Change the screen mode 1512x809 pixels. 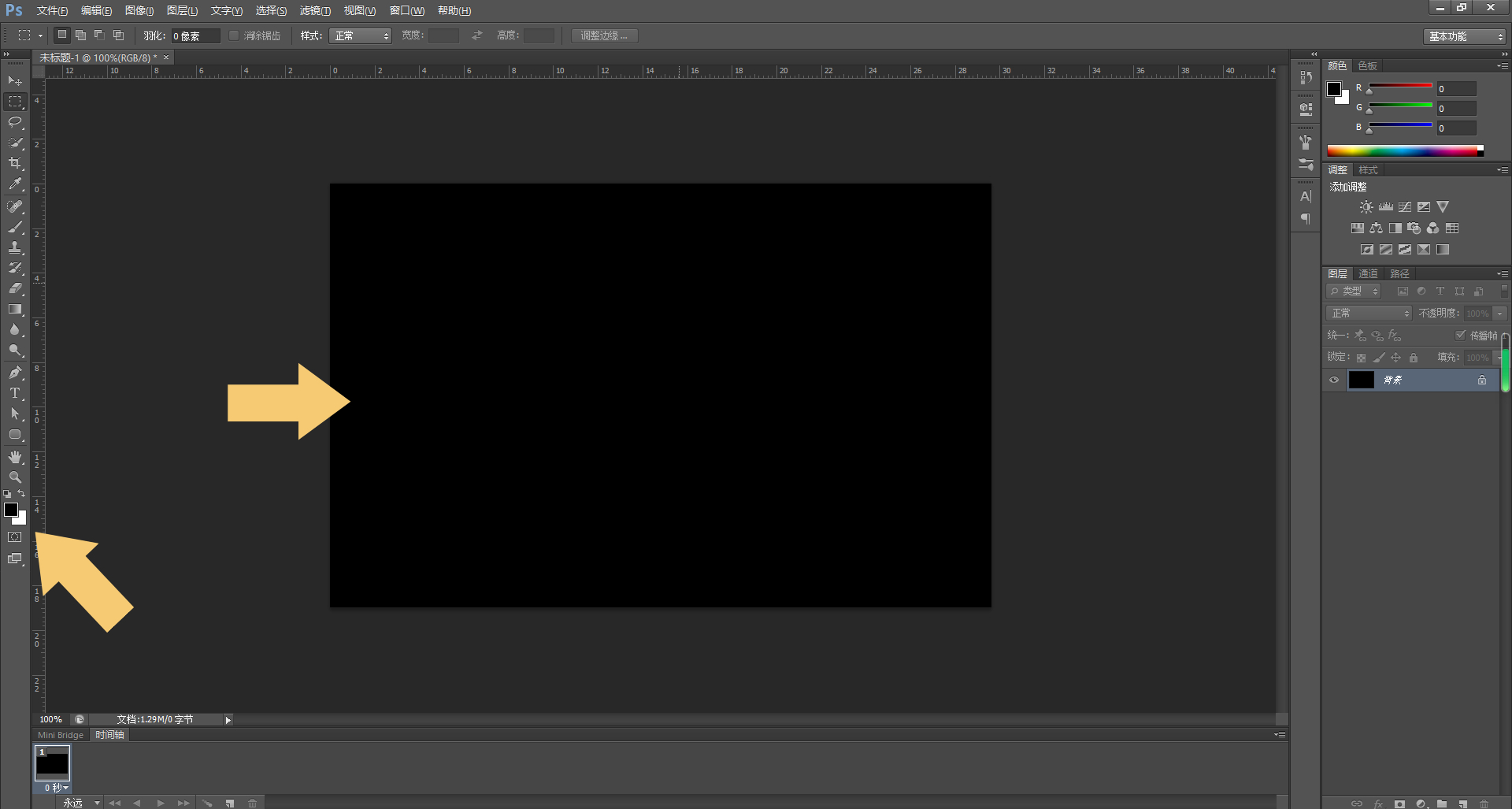coord(15,559)
